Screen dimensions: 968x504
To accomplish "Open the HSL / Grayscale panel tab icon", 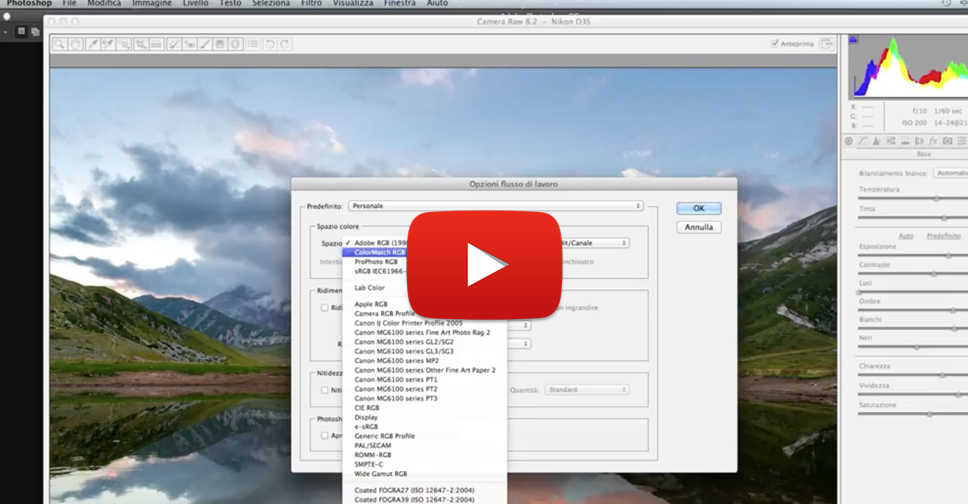I will pos(890,141).
